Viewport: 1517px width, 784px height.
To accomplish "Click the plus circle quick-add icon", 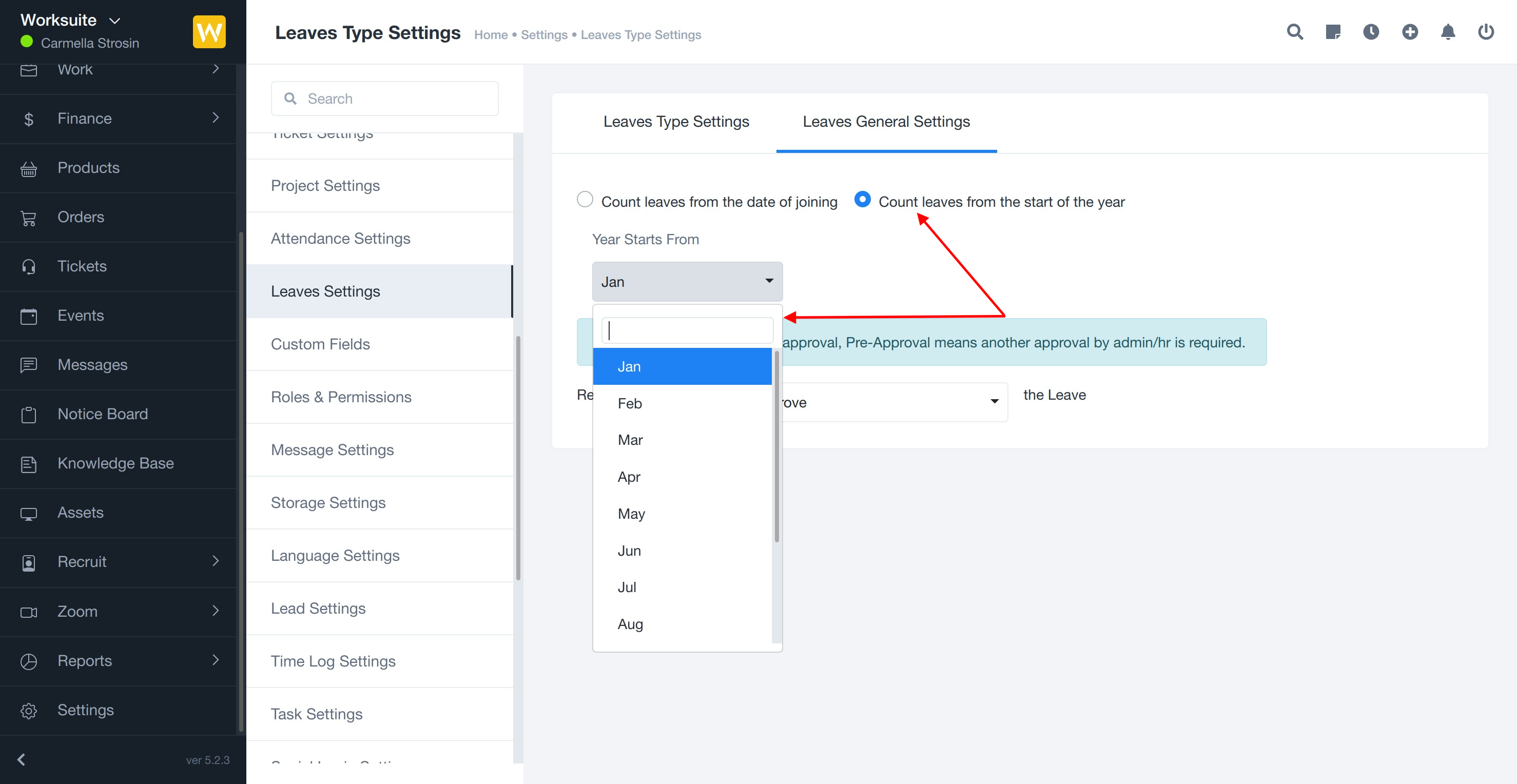I will point(1409,32).
